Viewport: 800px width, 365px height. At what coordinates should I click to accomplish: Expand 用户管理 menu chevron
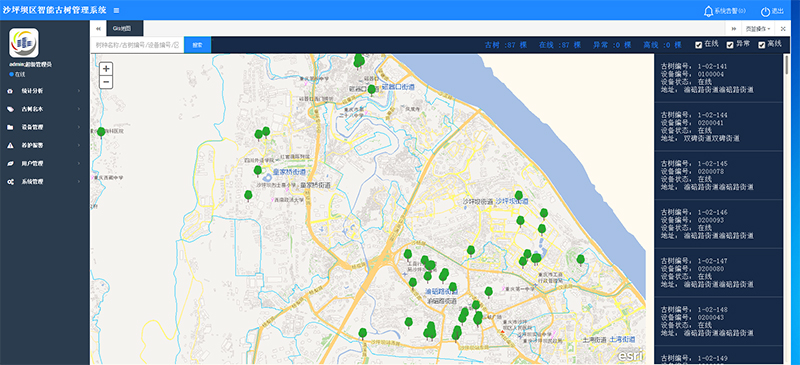pos(79,163)
